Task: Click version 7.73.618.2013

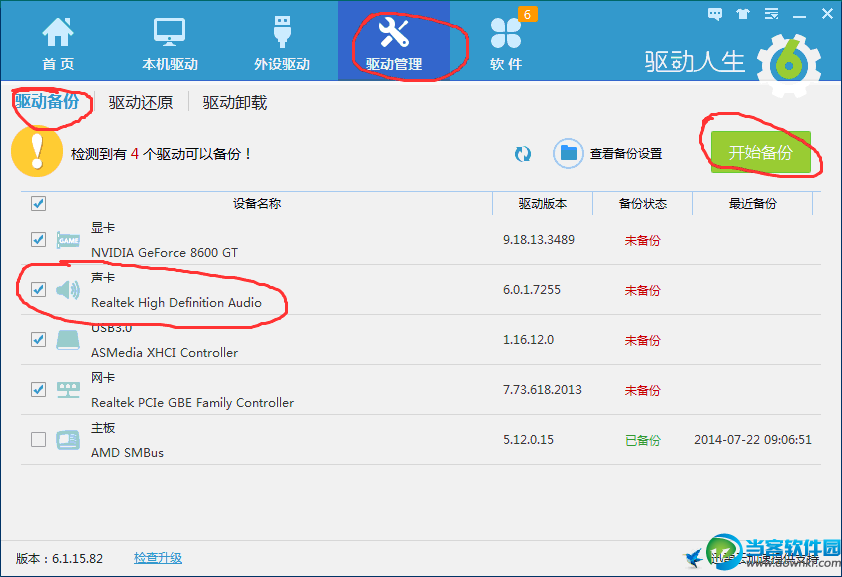Action: pos(542,390)
